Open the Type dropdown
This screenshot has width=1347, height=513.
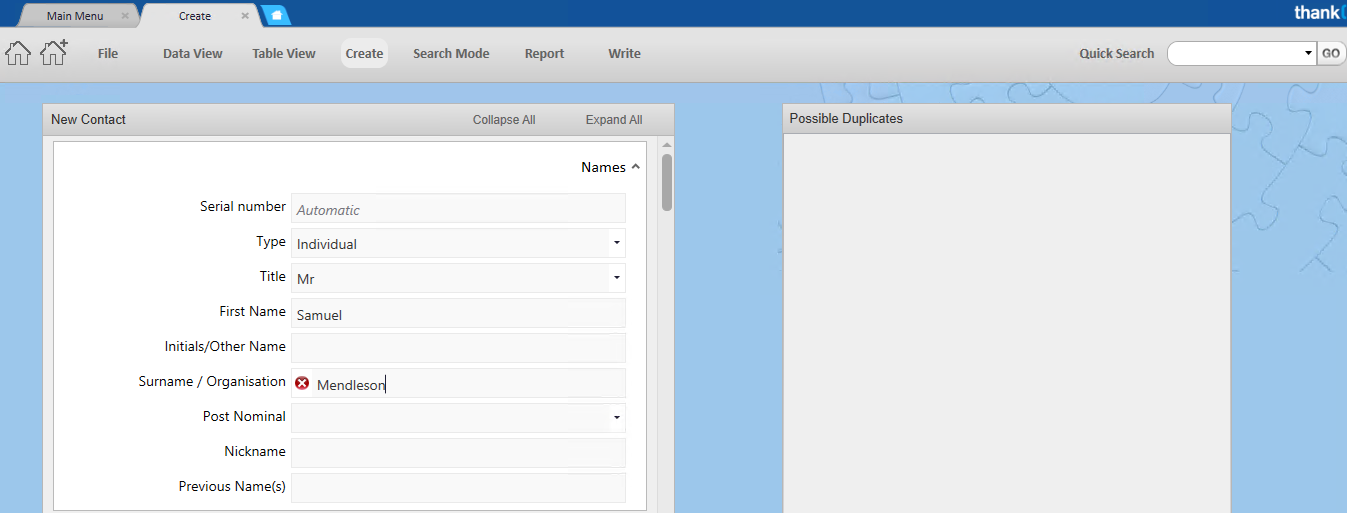click(x=616, y=243)
